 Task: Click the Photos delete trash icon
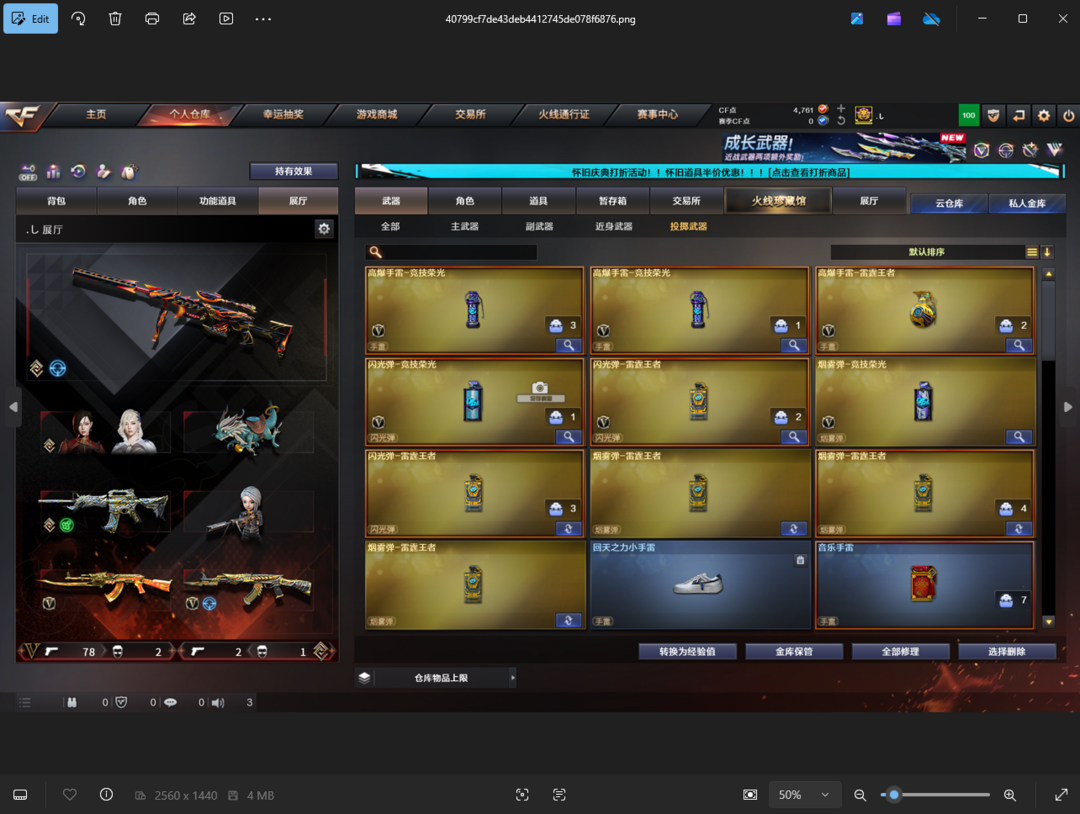click(115, 19)
